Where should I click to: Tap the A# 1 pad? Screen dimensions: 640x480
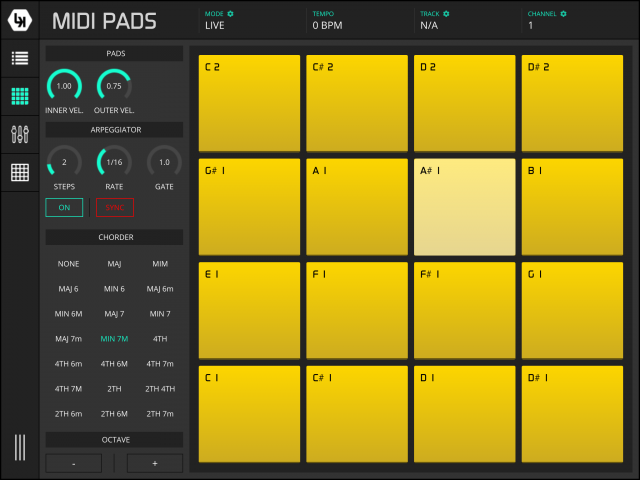point(465,207)
